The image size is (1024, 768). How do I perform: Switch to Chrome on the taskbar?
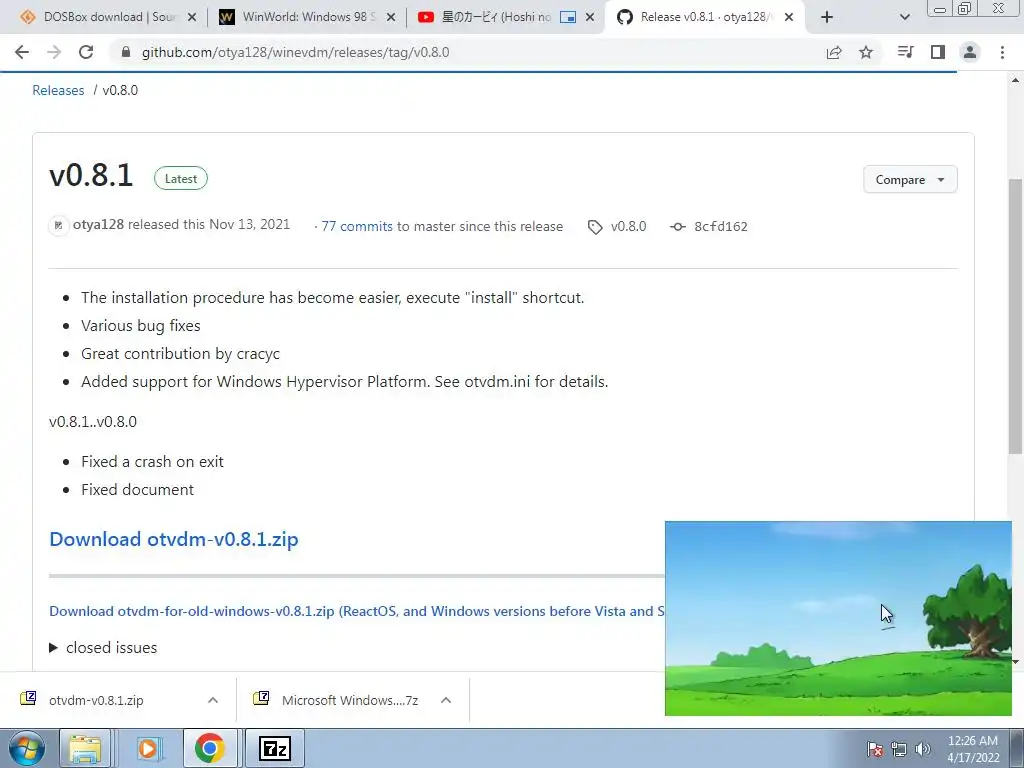[x=210, y=748]
